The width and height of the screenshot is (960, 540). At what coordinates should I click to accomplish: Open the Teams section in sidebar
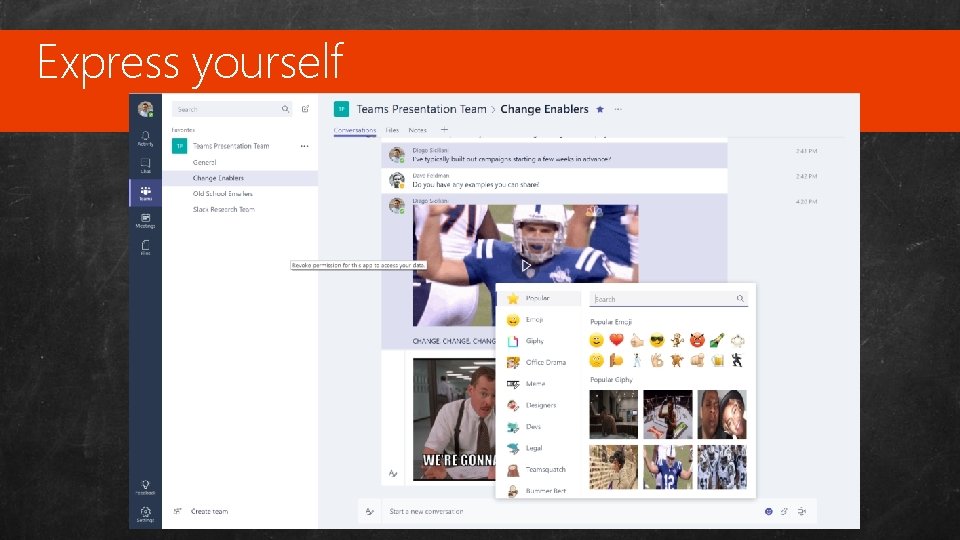(145, 193)
